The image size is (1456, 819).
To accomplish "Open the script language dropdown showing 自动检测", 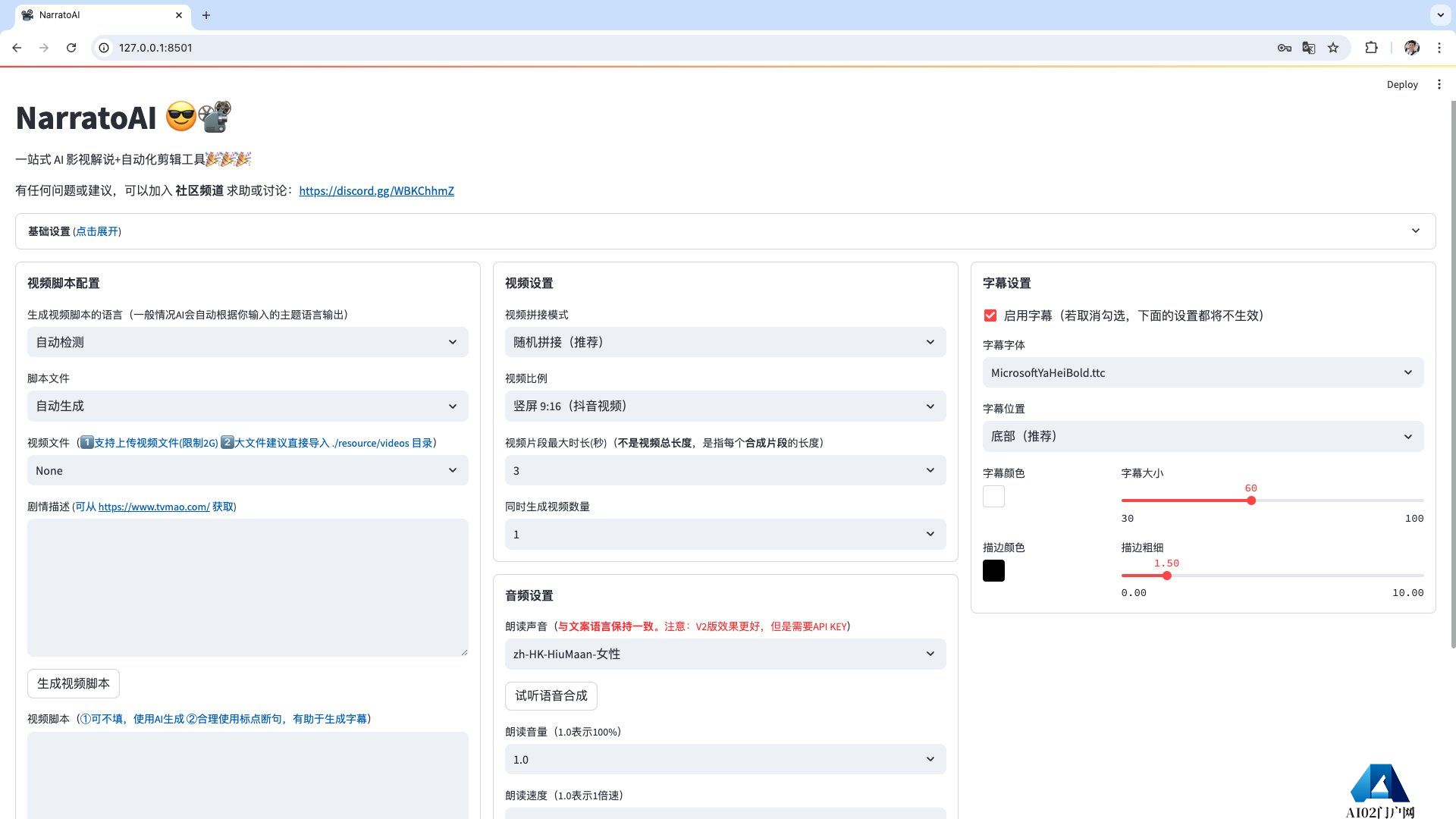I will (x=247, y=342).
